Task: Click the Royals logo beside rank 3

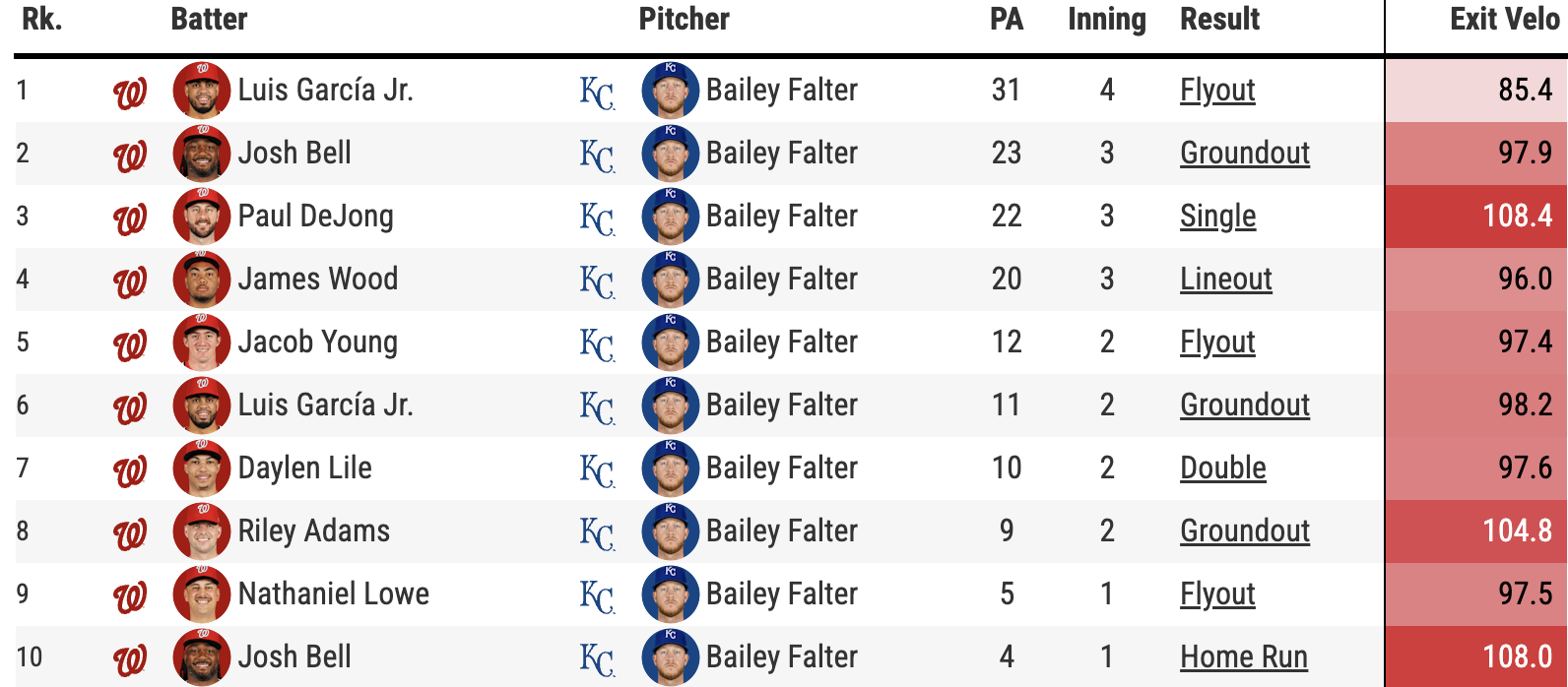Action: (597, 218)
